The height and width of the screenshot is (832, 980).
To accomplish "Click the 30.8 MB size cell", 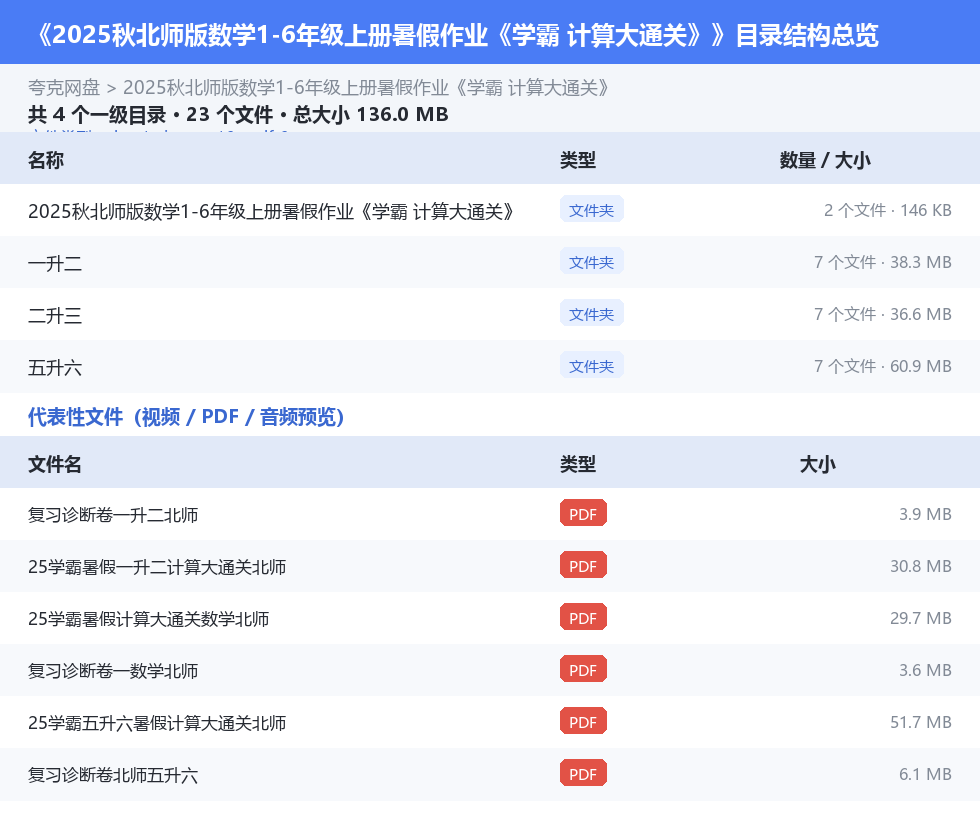I will point(921,566).
